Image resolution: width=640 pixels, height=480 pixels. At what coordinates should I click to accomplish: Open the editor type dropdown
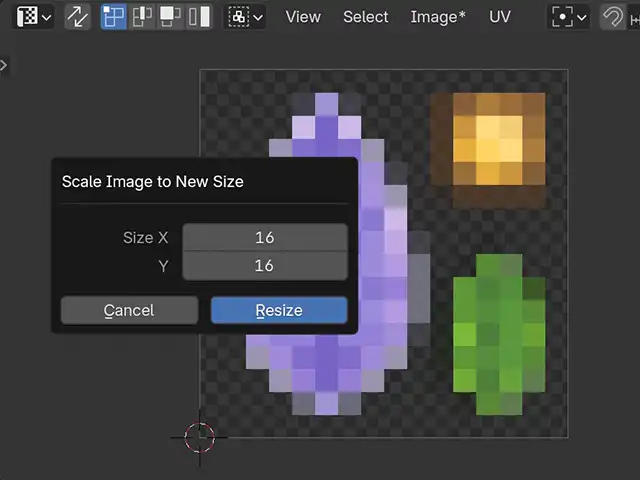[34, 17]
